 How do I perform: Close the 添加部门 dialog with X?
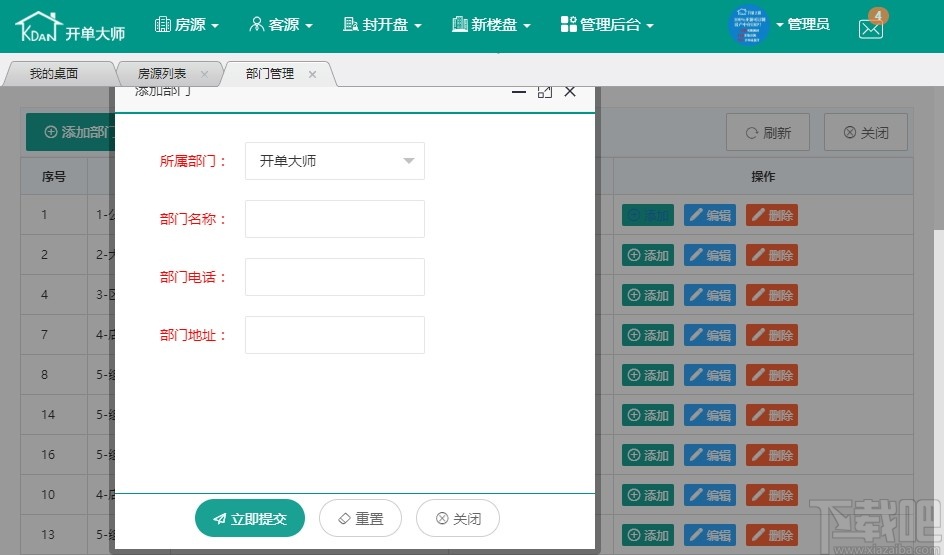(570, 91)
